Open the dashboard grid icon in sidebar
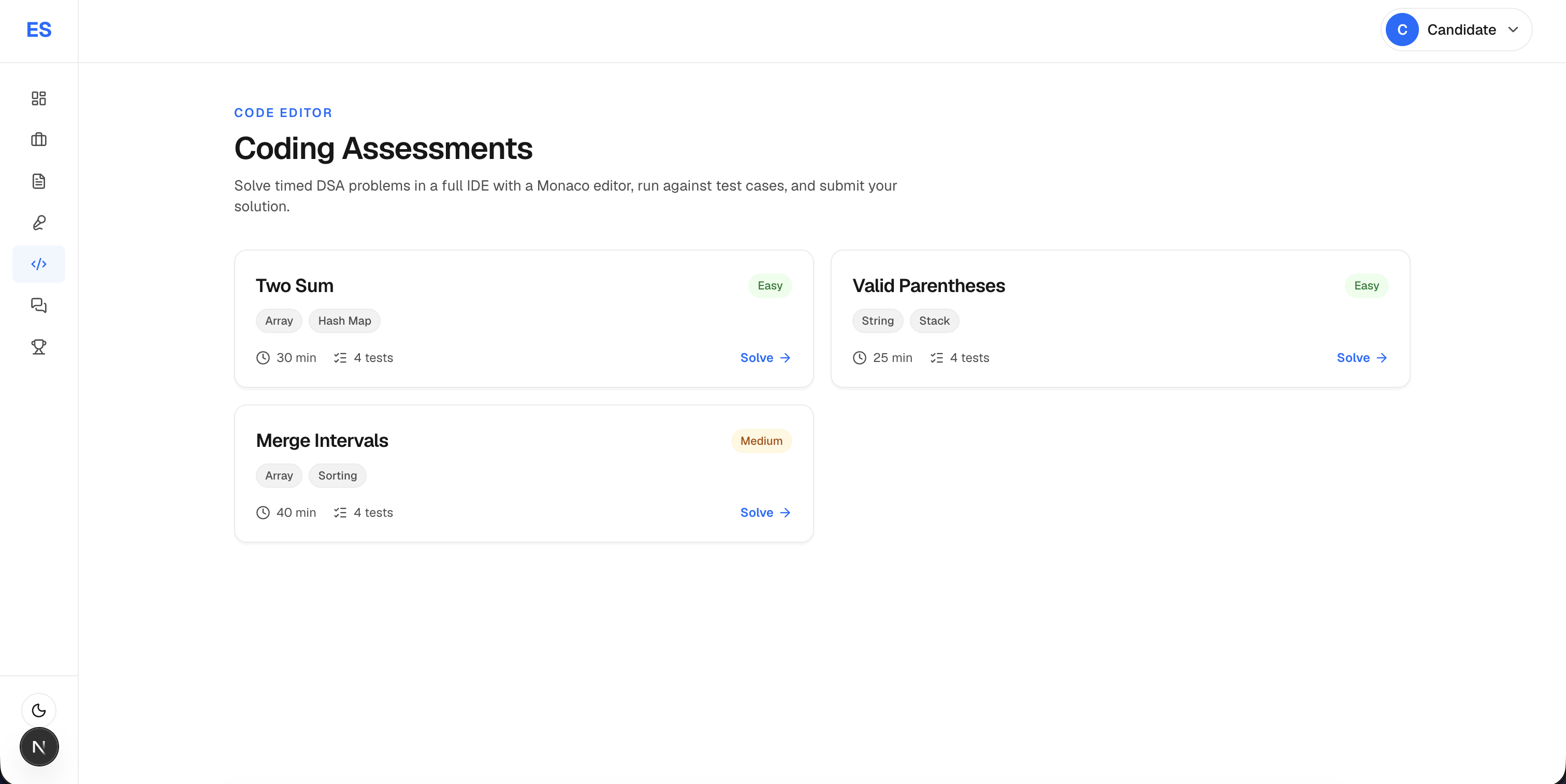This screenshot has width=1566, height=784. pyautogui.click(x=39, y=98)
